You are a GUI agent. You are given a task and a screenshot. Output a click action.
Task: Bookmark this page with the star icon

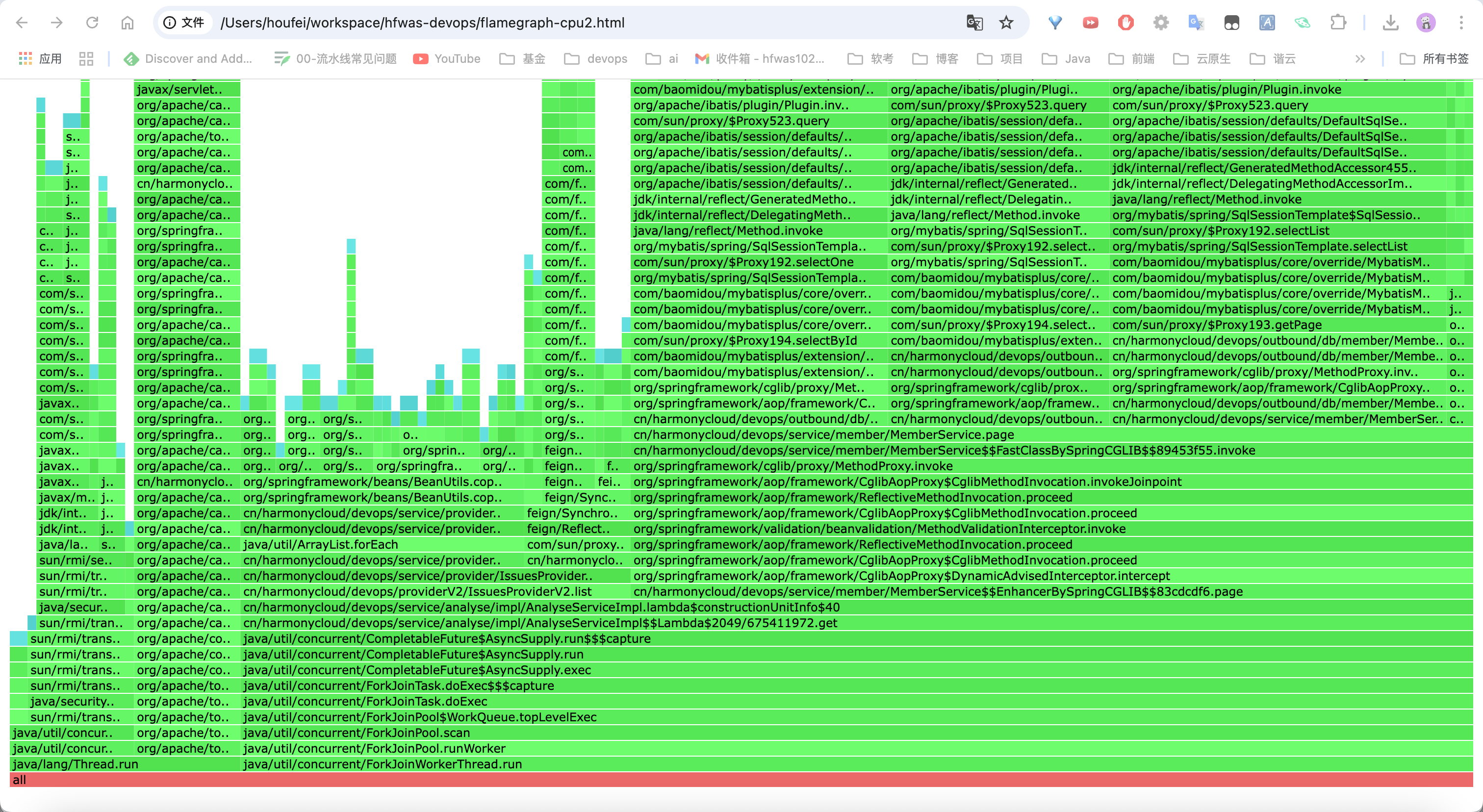point(1006,23)
